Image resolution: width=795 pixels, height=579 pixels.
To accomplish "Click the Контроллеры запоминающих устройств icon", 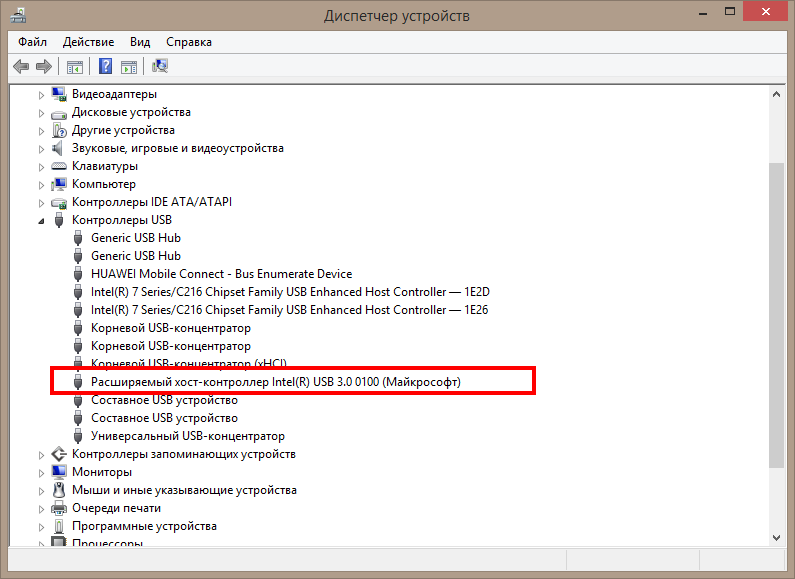I will pyautogui.click(x=59, y=454).
